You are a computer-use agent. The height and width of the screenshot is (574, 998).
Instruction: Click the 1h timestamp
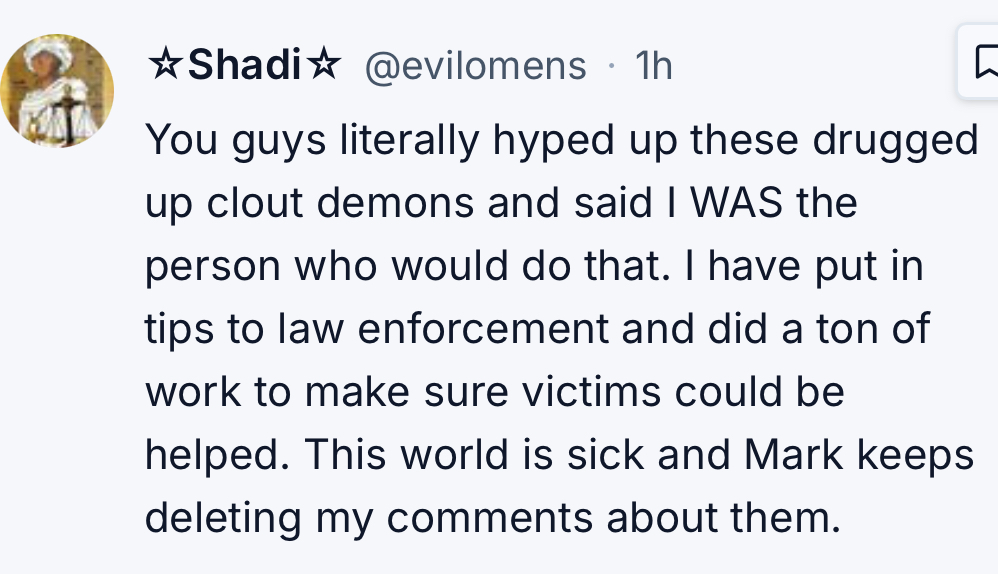(654, 66)
